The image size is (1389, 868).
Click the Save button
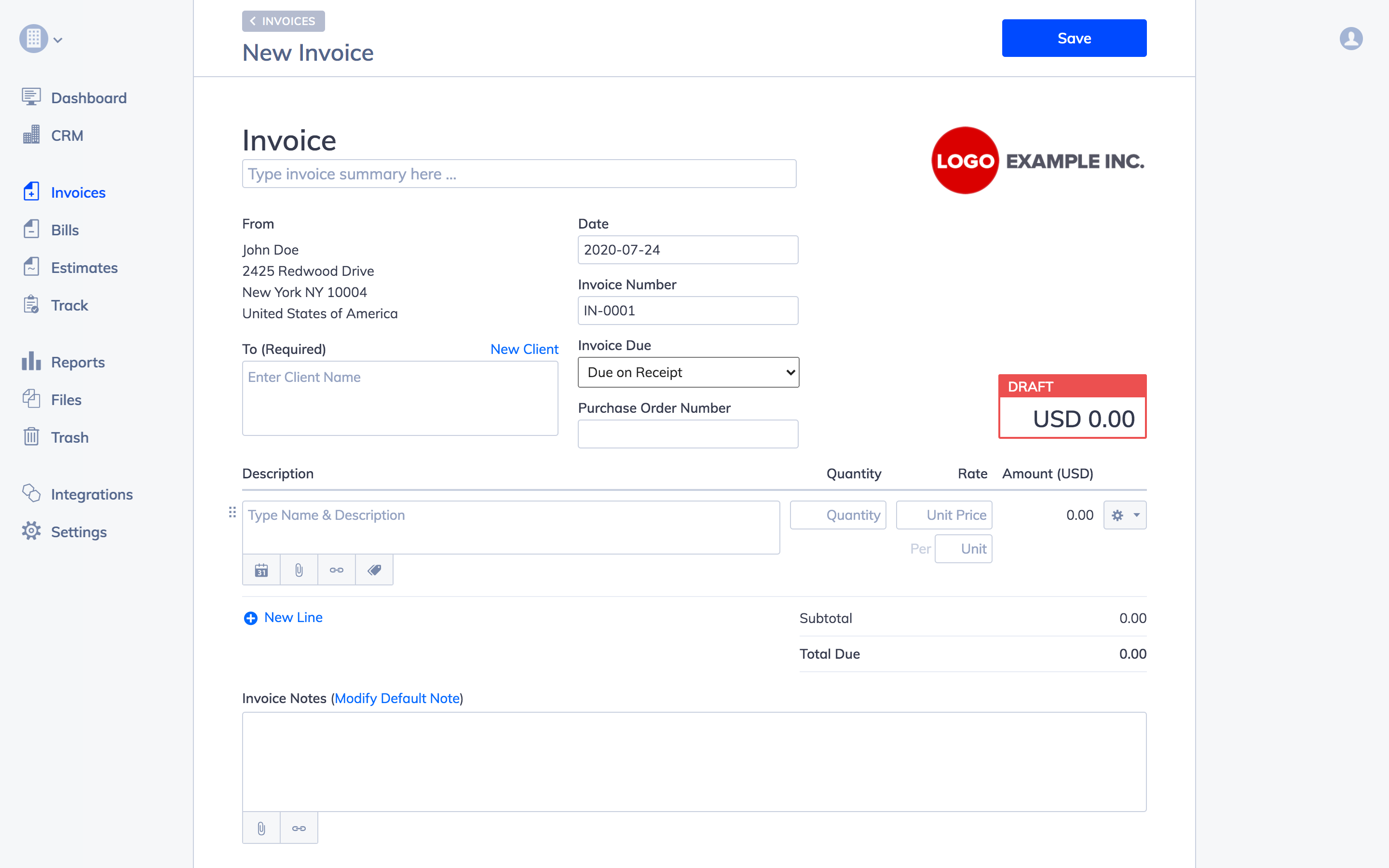(1074, 38)
